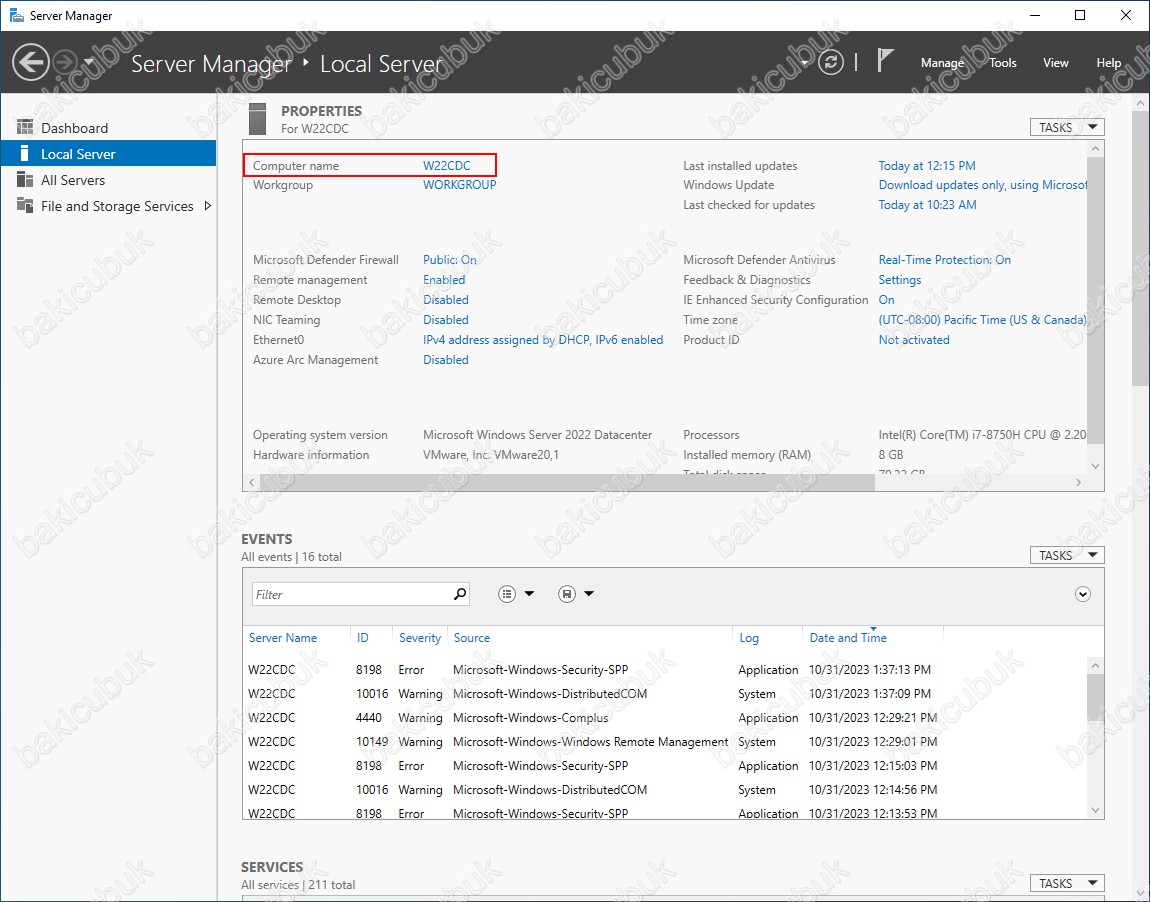Open the notifications flag

tap(885, 61)
